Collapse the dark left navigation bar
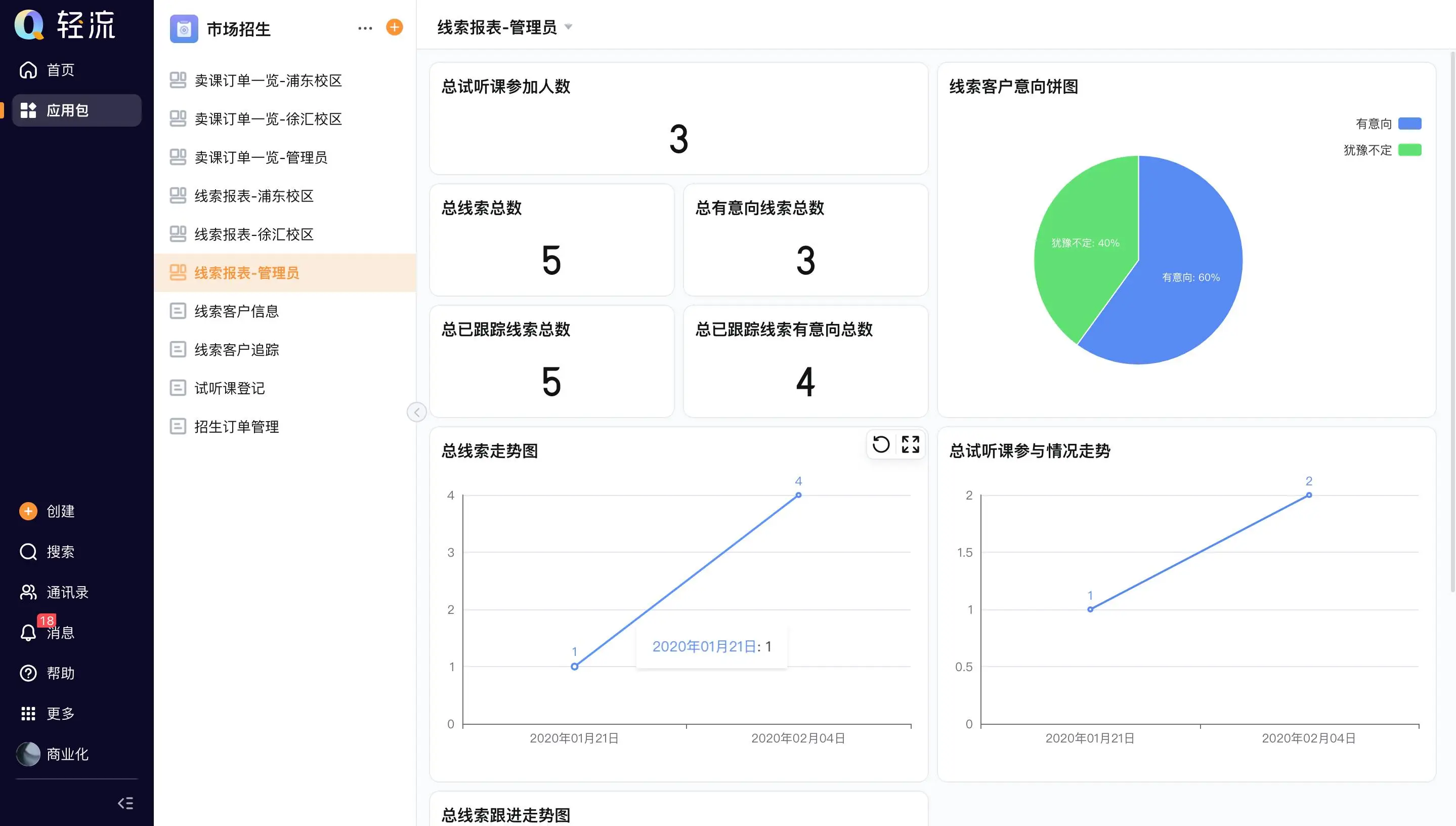The width and height of the screenshot is (1456, 826). coord(125,803)
